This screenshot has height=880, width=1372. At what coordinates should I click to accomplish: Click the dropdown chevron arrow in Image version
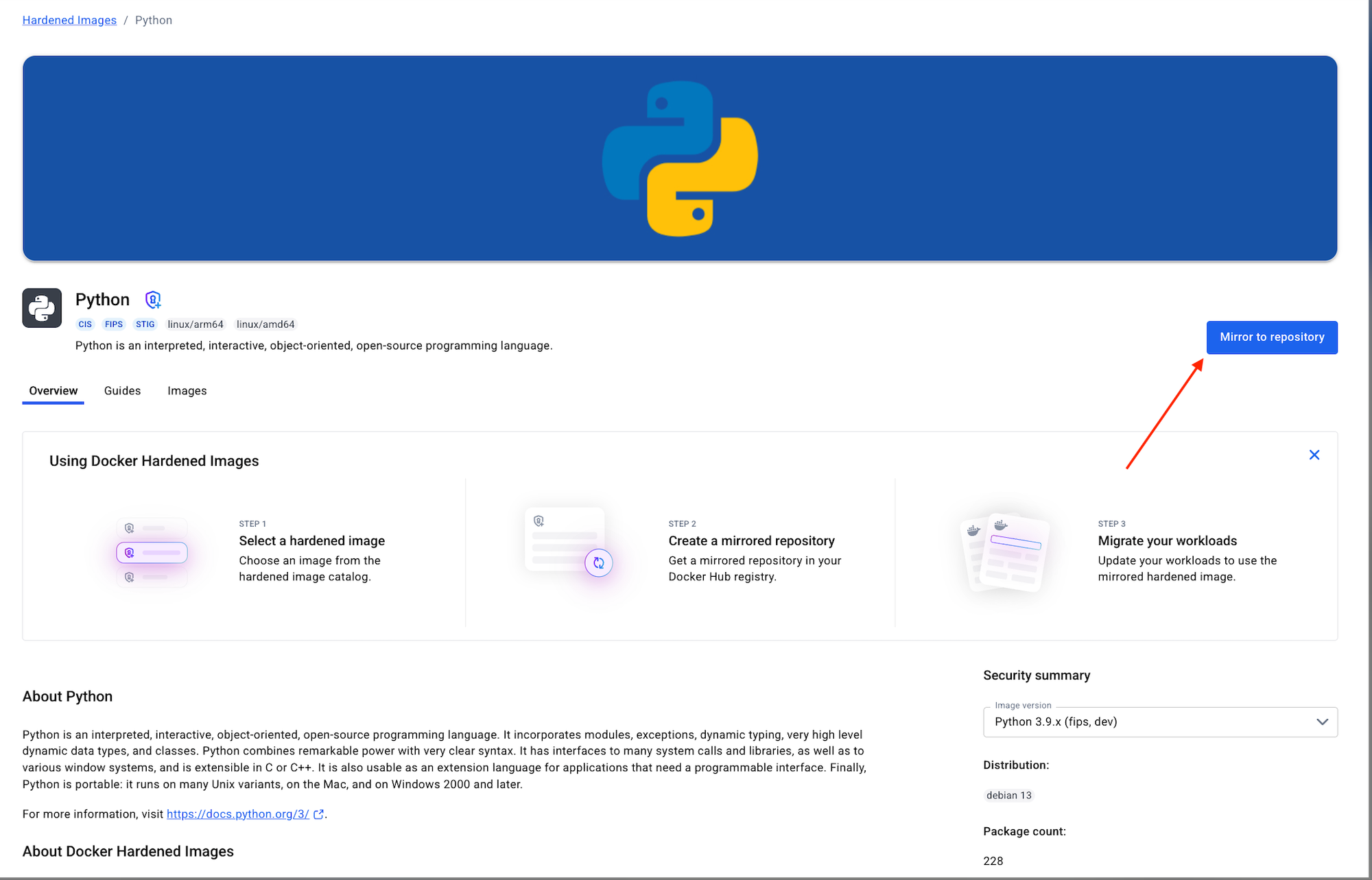point(1322,722)
